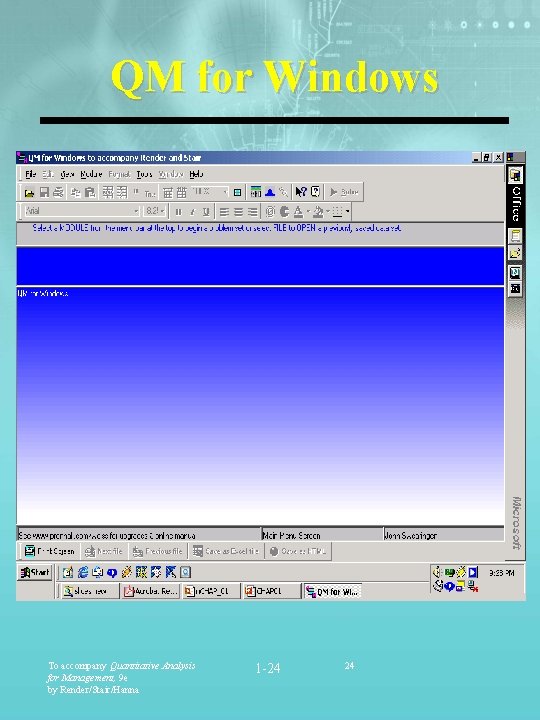The height and width of the screenshot is (720, 540).
Task: Click the help book icon
Action: click(x=315, y=192)
